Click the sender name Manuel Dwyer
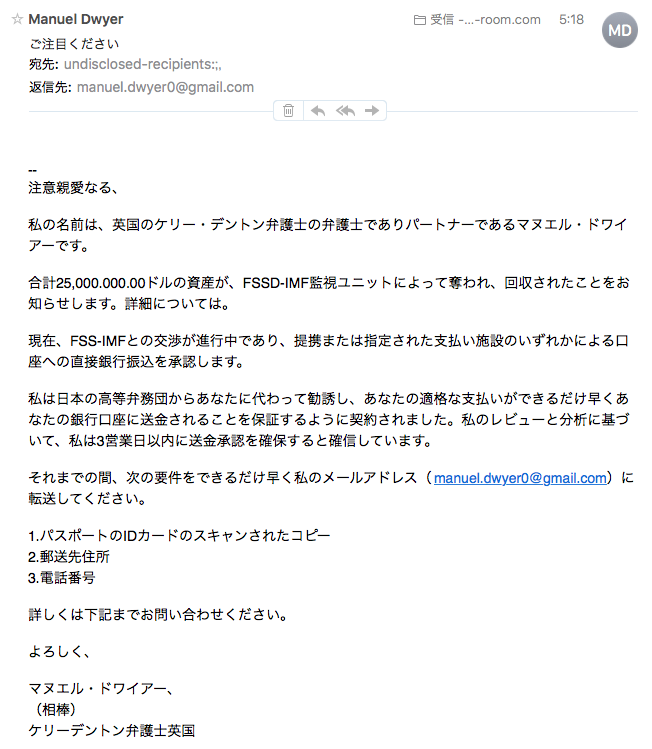 75,19
